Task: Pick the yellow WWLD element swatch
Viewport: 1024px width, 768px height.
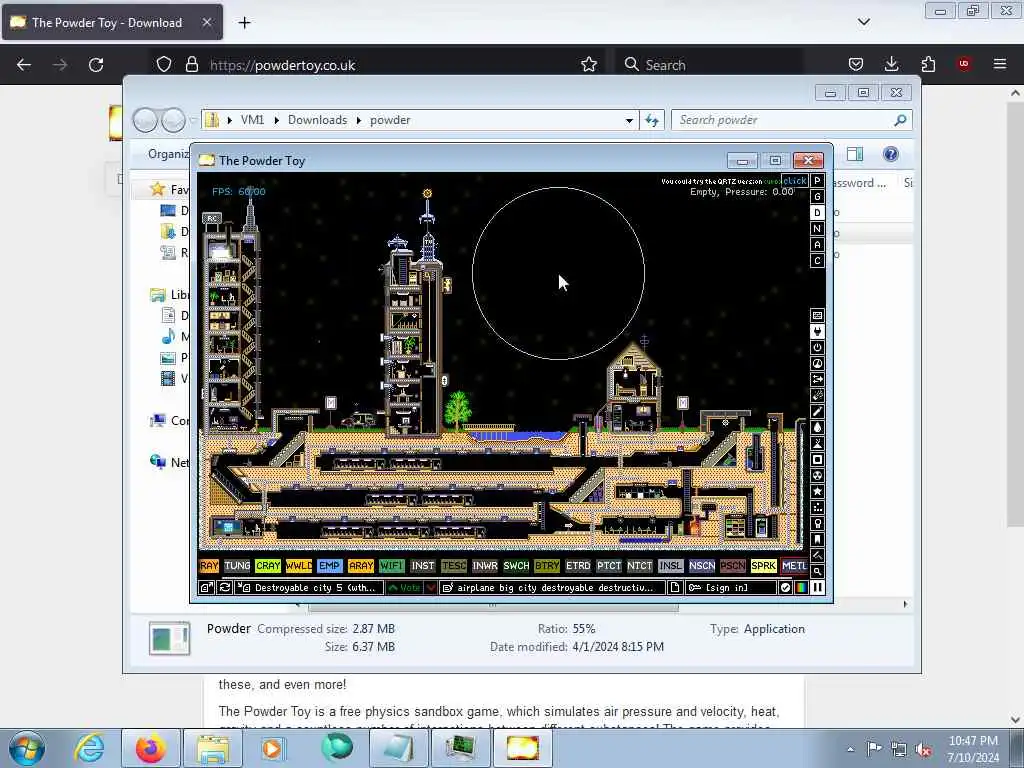Action: click(298, 566)
